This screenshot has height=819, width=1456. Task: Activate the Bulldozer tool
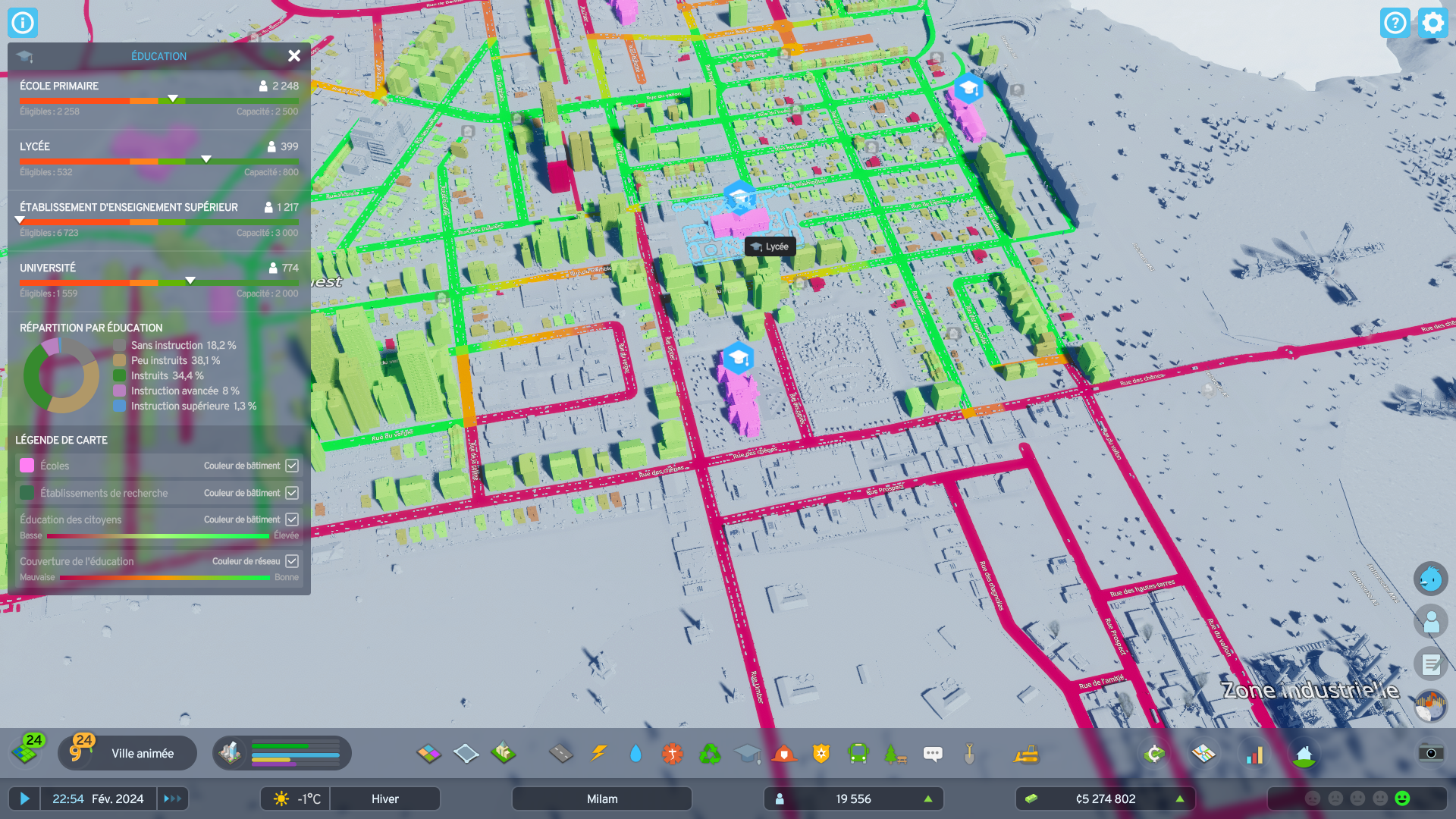[1026, 754]
